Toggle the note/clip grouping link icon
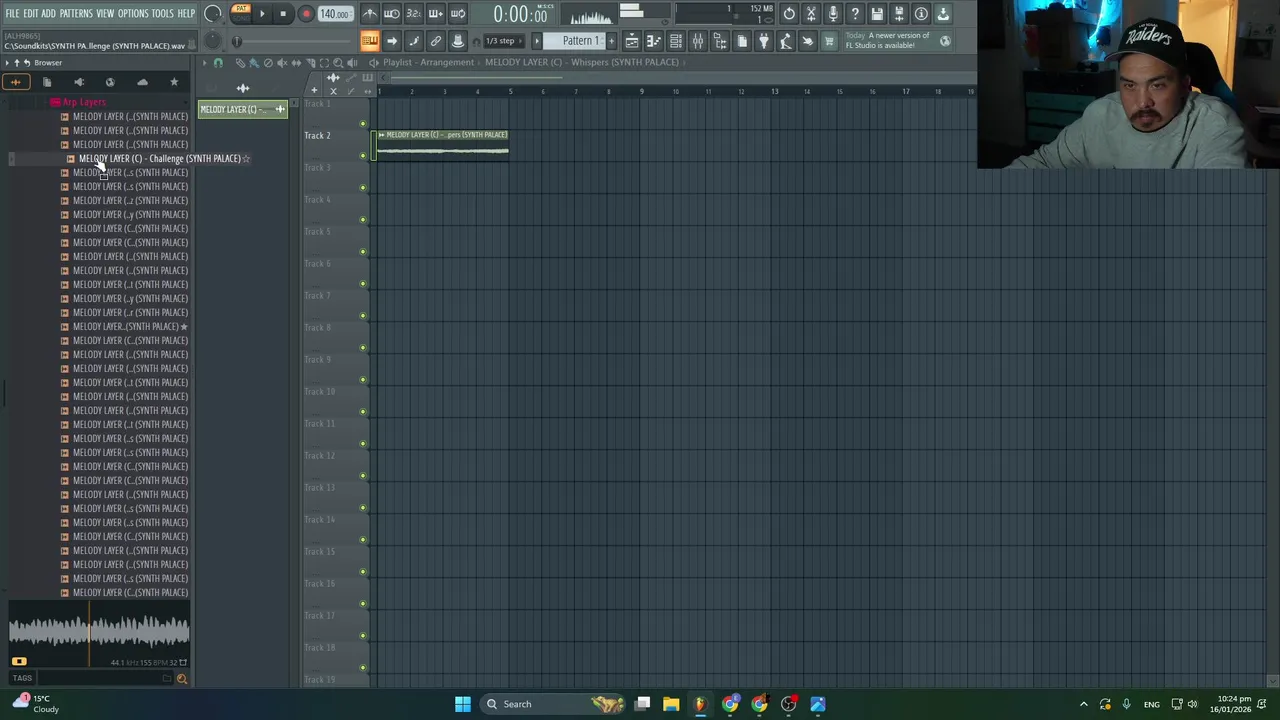1280x720 pixels. coord(436,41)
